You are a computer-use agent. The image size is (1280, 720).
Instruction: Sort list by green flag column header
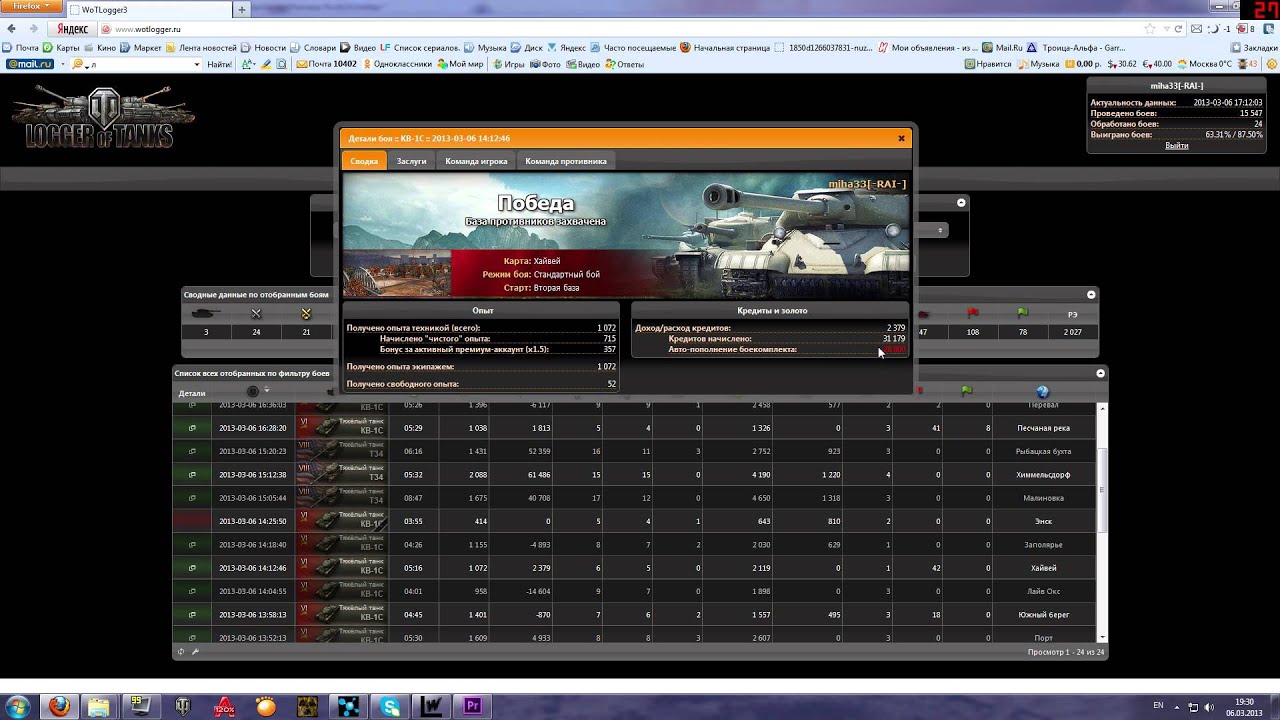[x=966, y=391]
